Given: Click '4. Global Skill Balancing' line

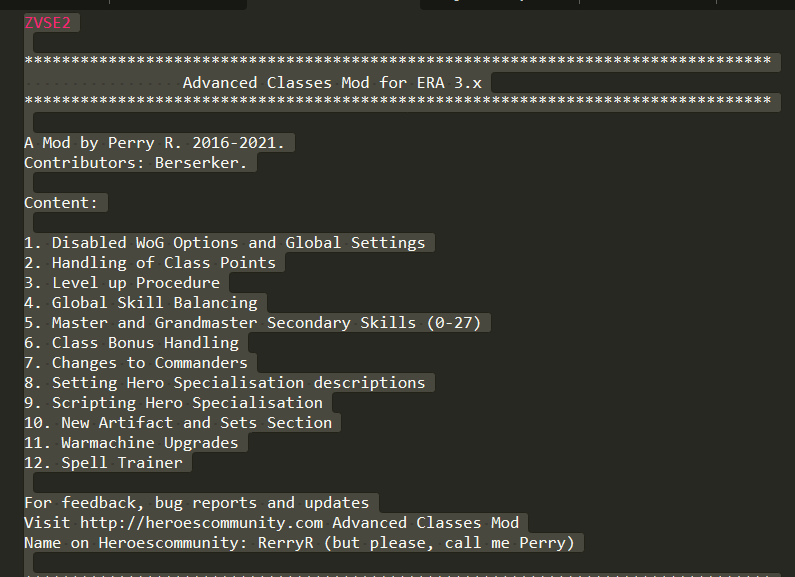Looking at the screenshot, I should tap(141, 303).
